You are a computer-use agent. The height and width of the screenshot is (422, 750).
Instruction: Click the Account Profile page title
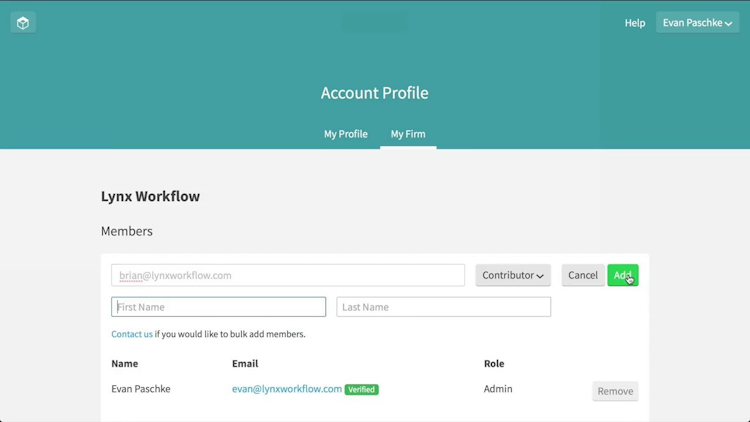coord(374,93)
